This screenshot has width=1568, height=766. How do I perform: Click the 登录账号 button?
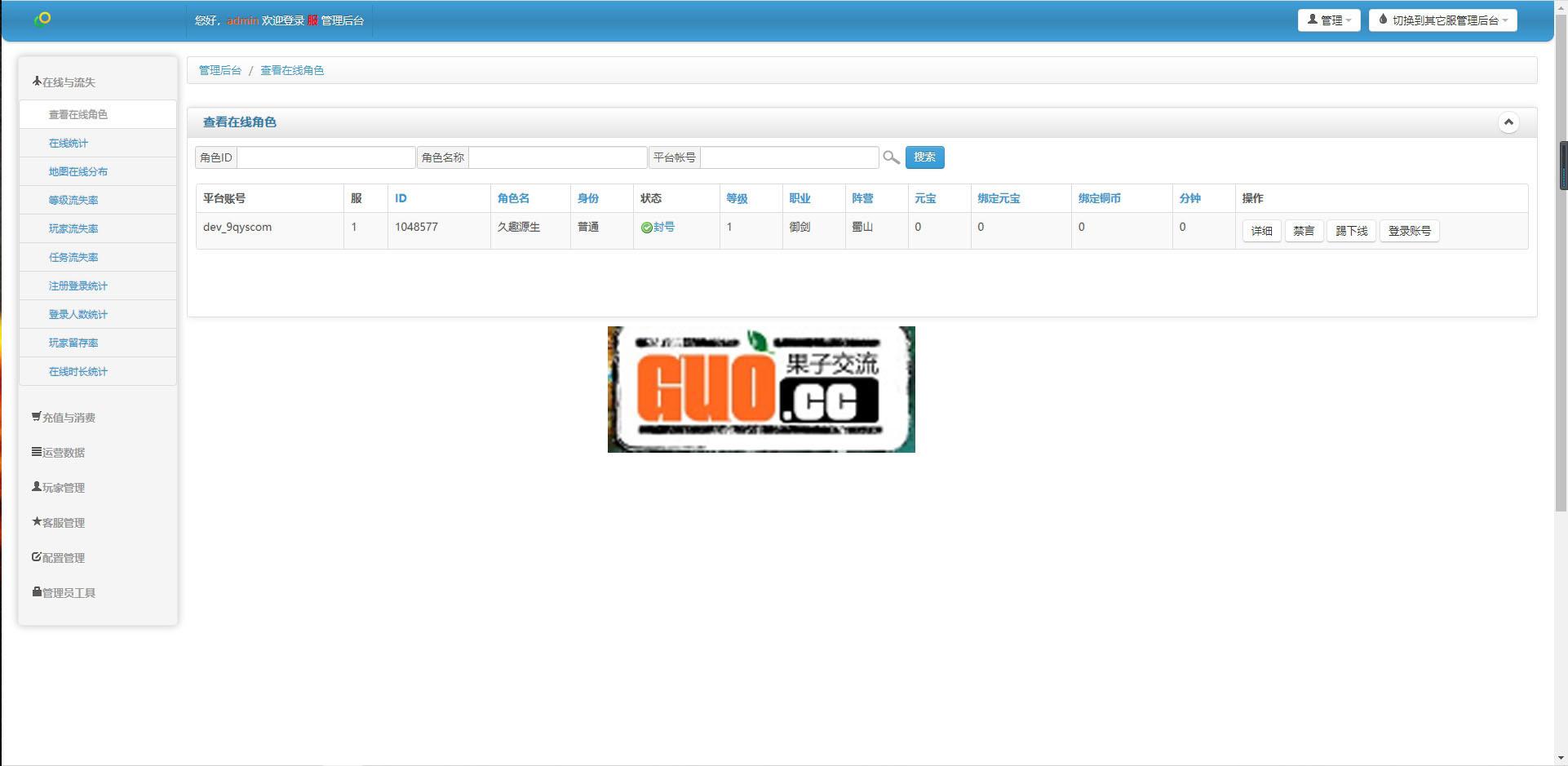coord(1409,231)
